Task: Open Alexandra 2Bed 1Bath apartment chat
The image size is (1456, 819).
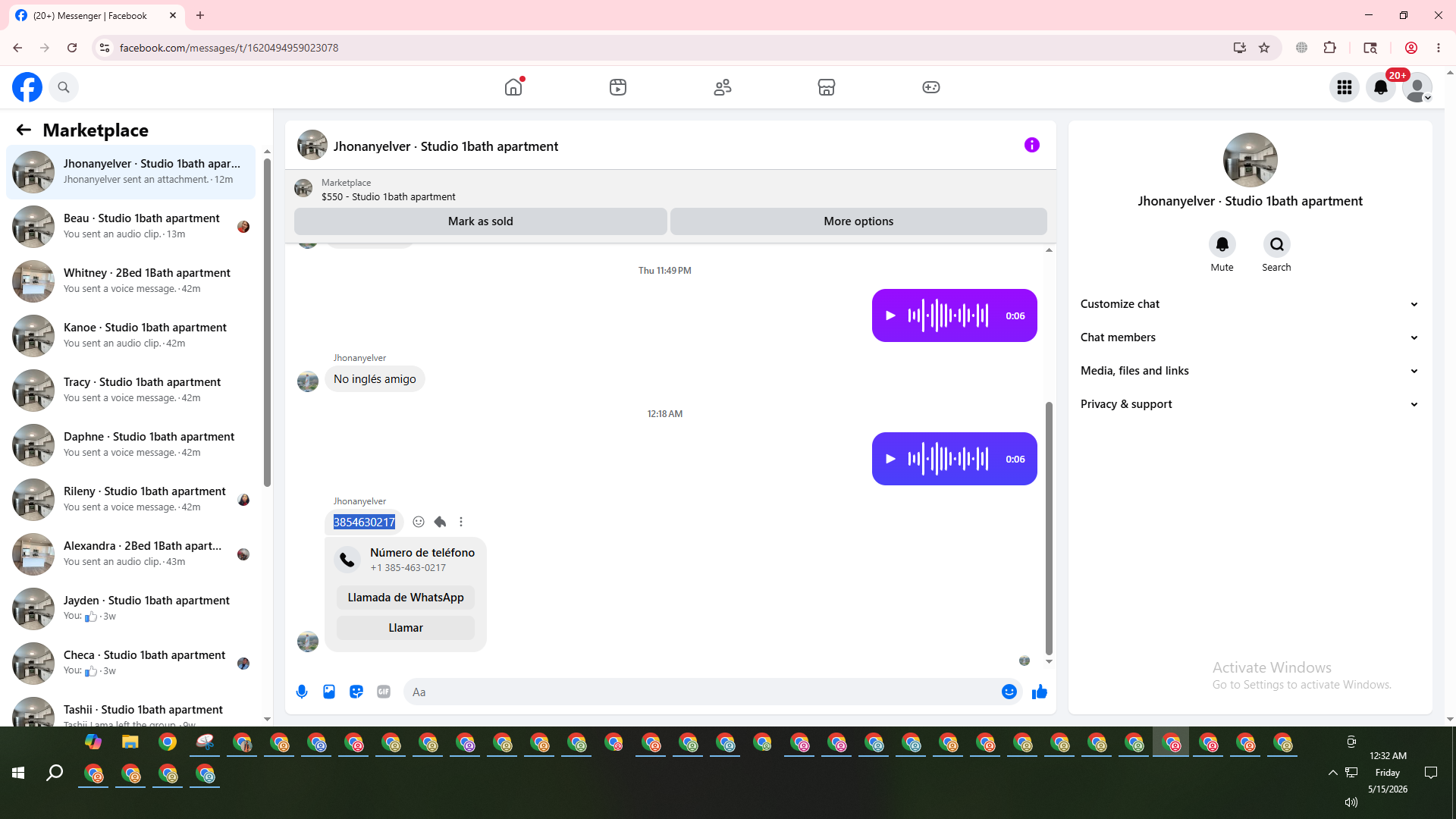Action: [x=131, y=554]
